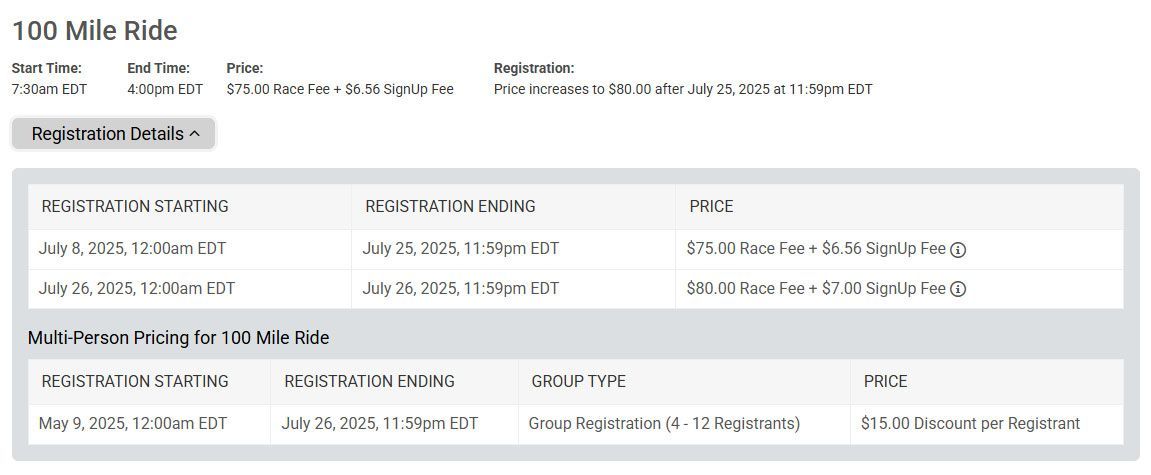Click the July 8, 2025, 12:00am EDT cell
1151x475 pixels.
(189, 250)
